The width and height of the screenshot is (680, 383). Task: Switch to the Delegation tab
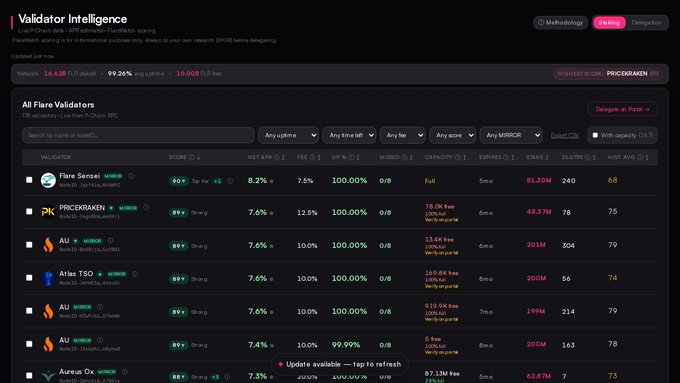[x=647, y=23]
